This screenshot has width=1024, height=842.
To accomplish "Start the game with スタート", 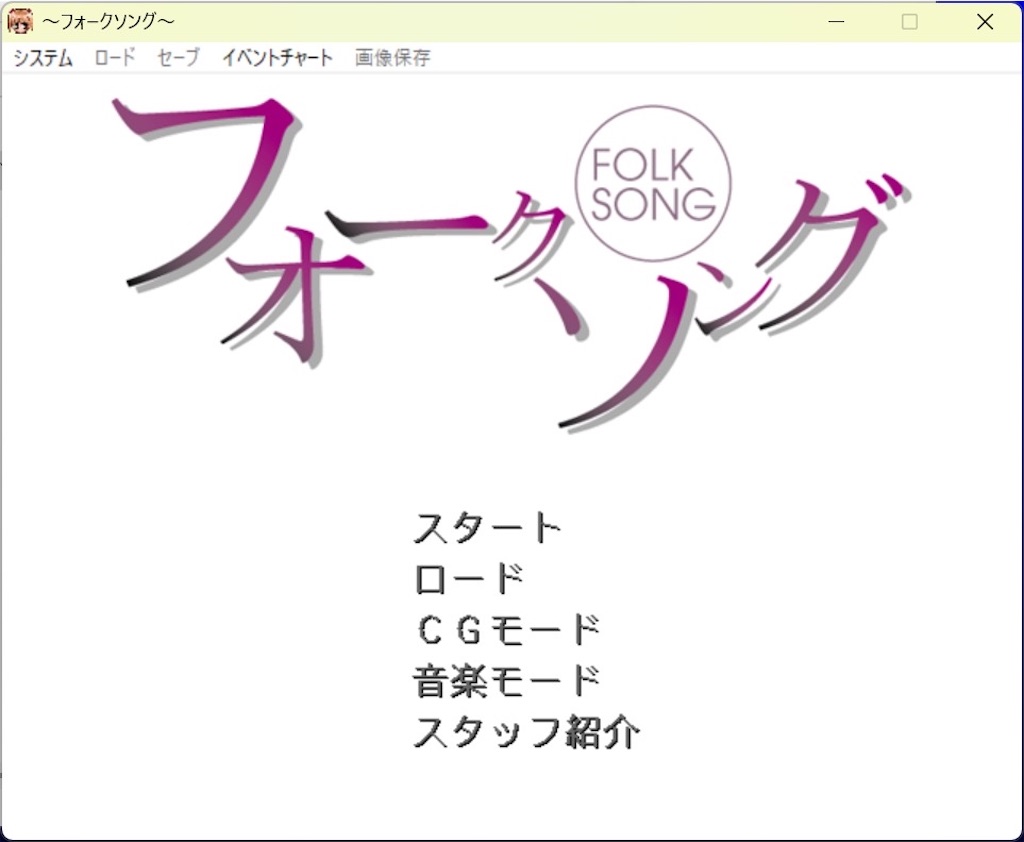I will (487, 528).
